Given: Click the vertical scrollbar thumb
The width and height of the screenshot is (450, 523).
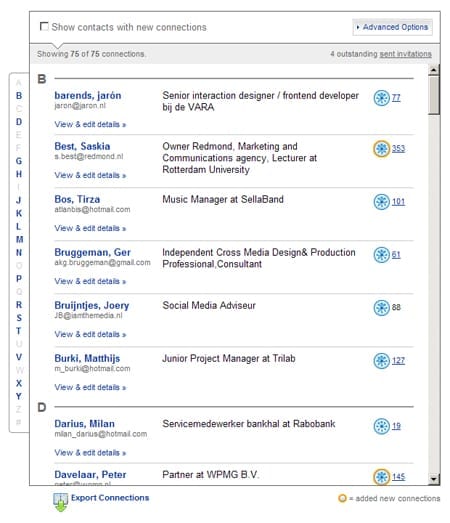Looking at the screenshot, I should pos(434,95).
